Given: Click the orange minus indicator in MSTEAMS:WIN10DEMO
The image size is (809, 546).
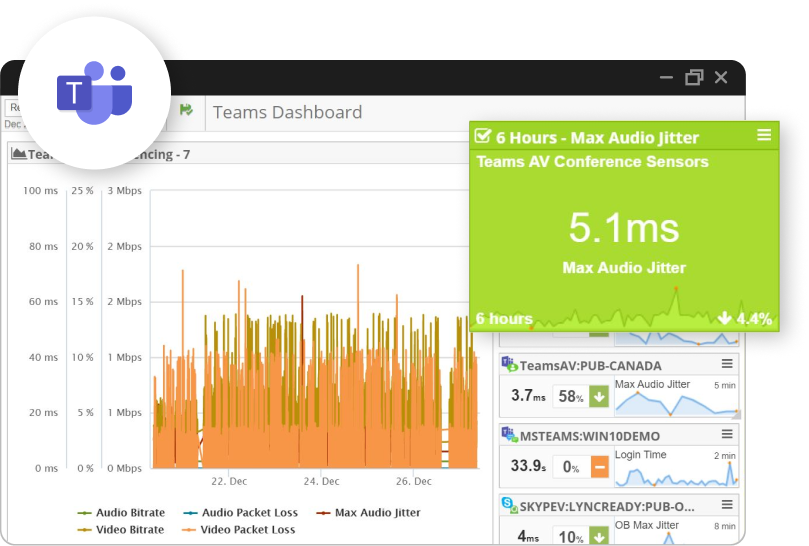Looking at the screenshot, I should coord(599,467).
